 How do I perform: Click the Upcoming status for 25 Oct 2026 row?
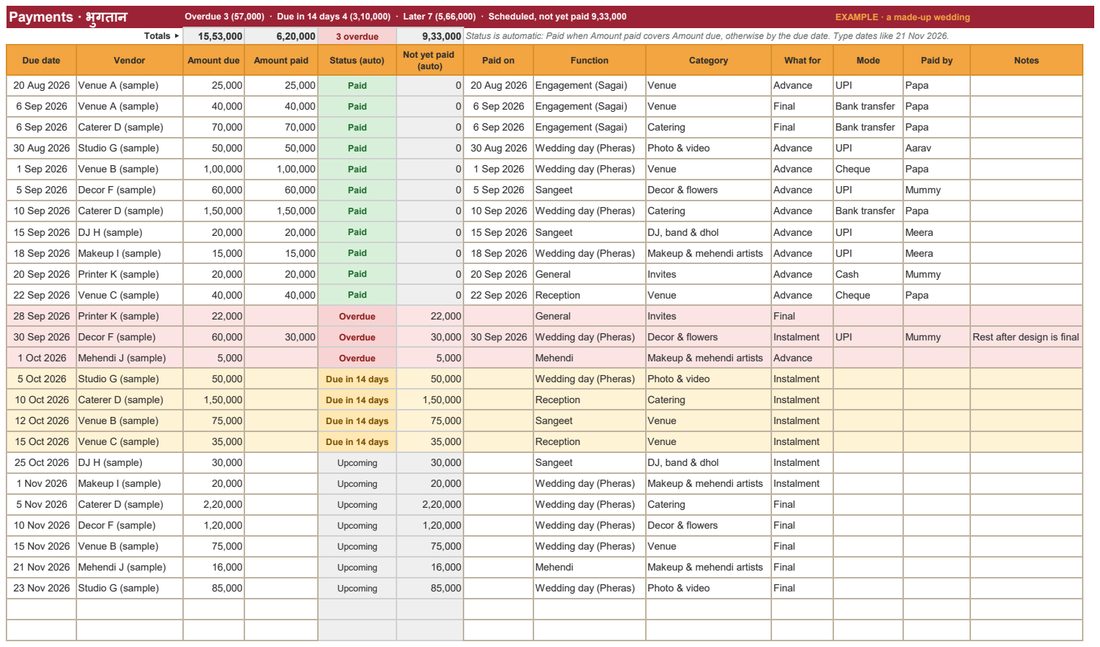(x=357, y=462)
